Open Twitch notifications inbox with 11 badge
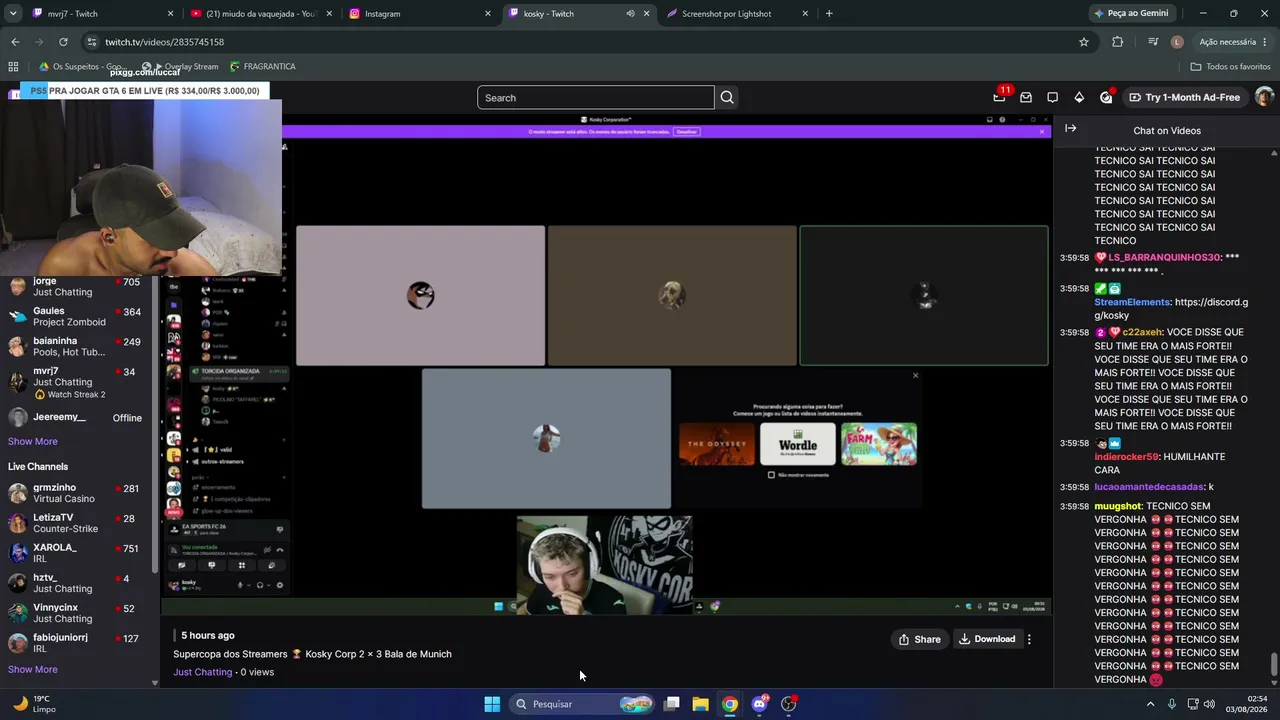 point(999,97)
